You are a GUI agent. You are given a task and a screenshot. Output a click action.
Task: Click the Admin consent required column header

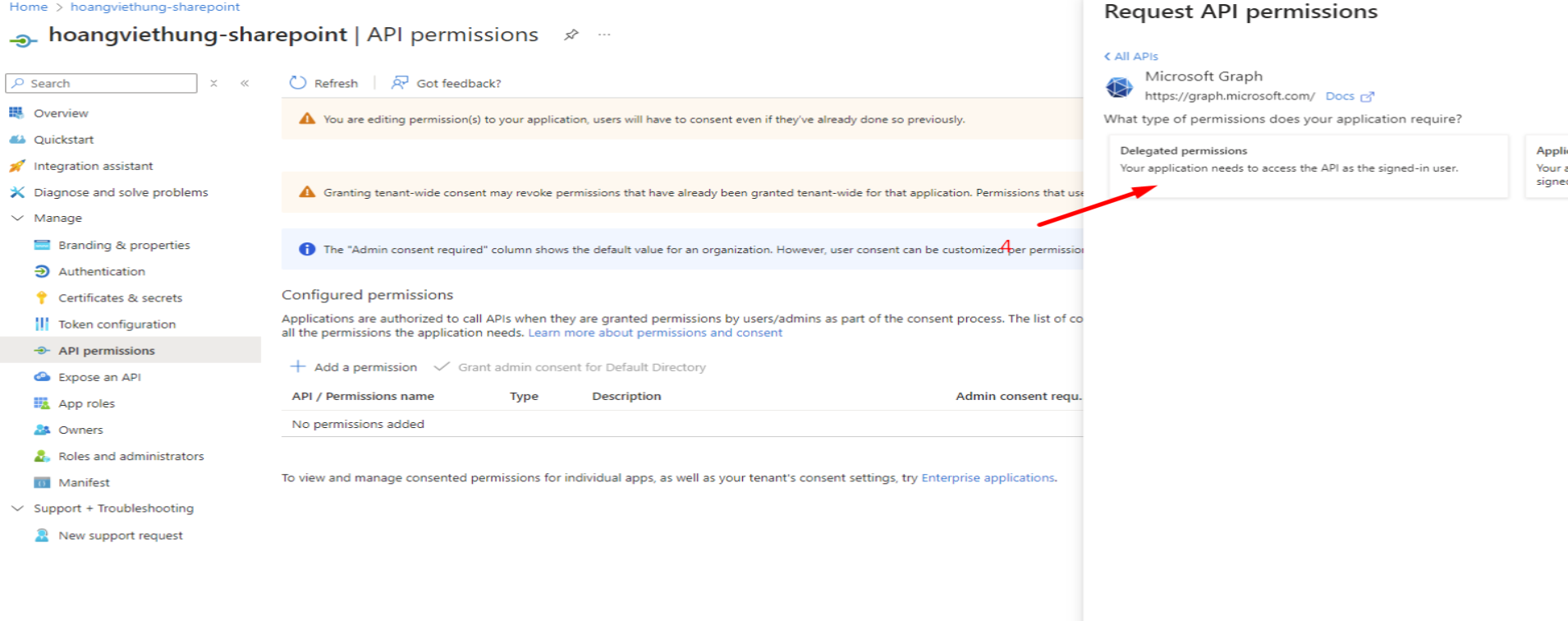click(x=1019, y=396)
